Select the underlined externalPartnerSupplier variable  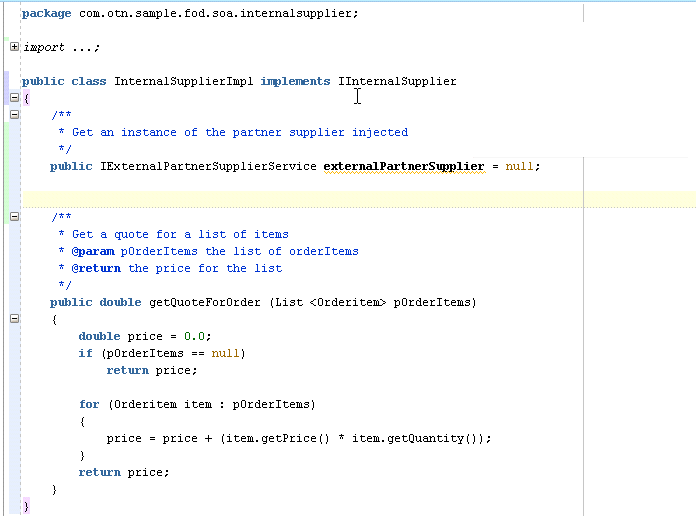pyautogui.click(x=404, y=166)
